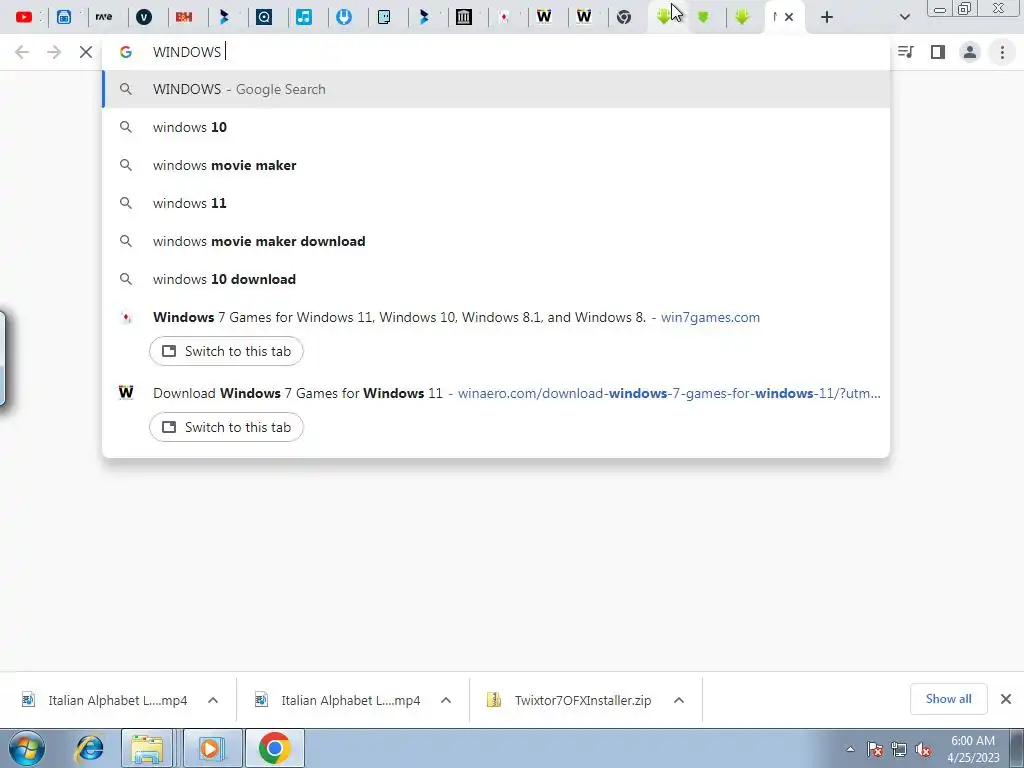Image resolution: width=1024 pixels, height=768 pixels.
Task: Go forward with the forward arrow
Action: pyautogui.click(x=54, y=52)
